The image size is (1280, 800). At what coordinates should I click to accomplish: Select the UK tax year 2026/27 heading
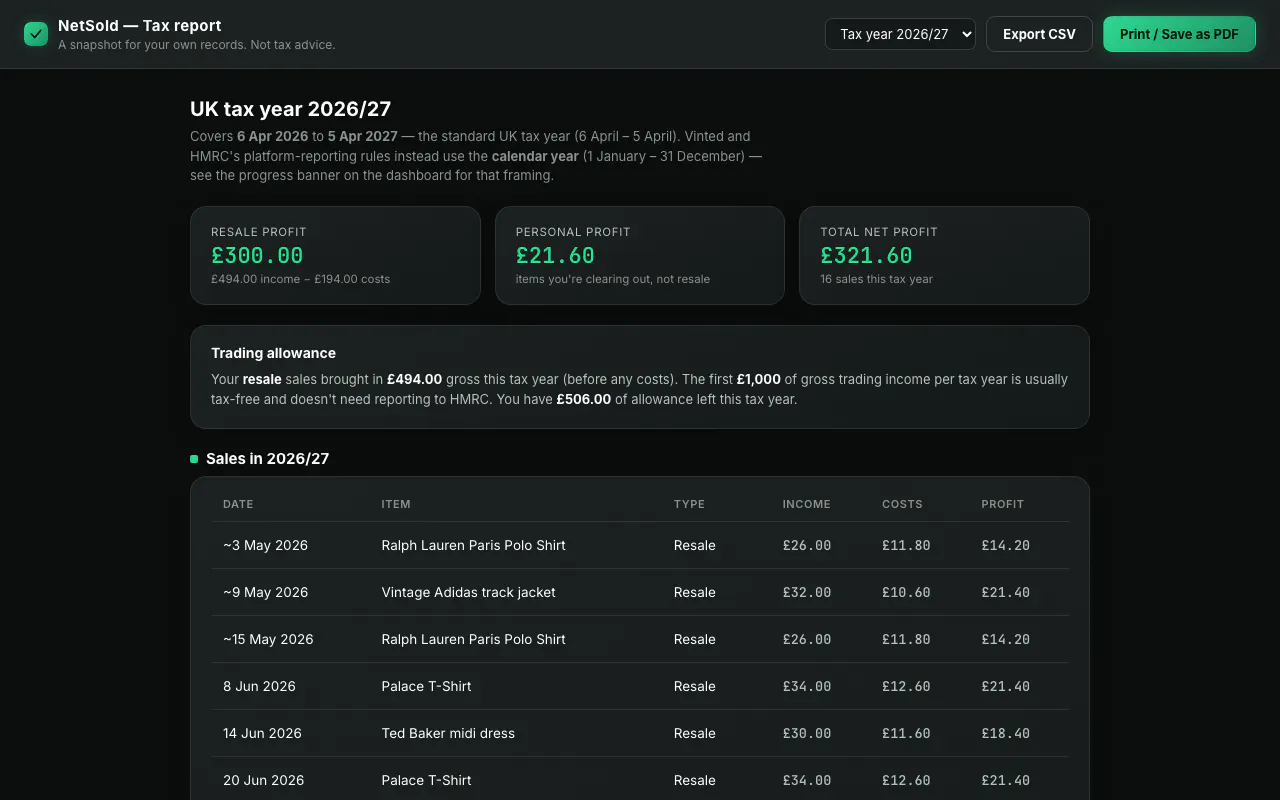pyautogui.click(x=290, y=109)
